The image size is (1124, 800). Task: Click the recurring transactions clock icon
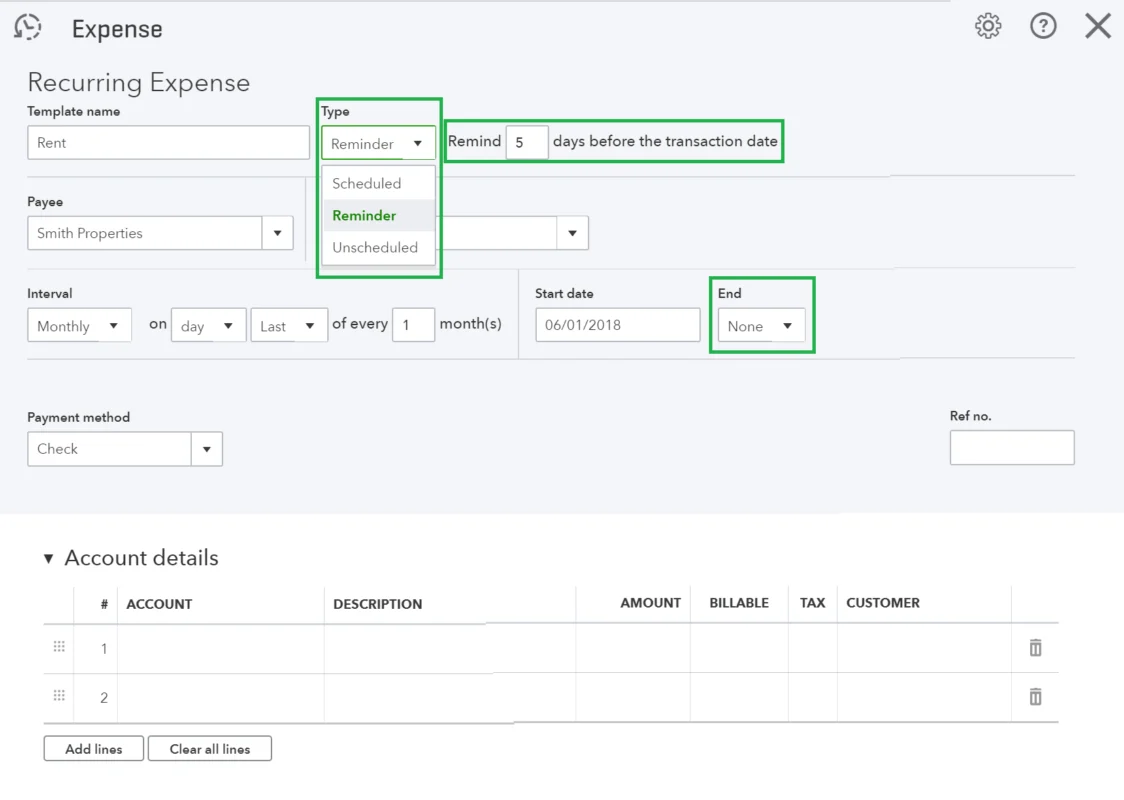click(x=27, y=26)
